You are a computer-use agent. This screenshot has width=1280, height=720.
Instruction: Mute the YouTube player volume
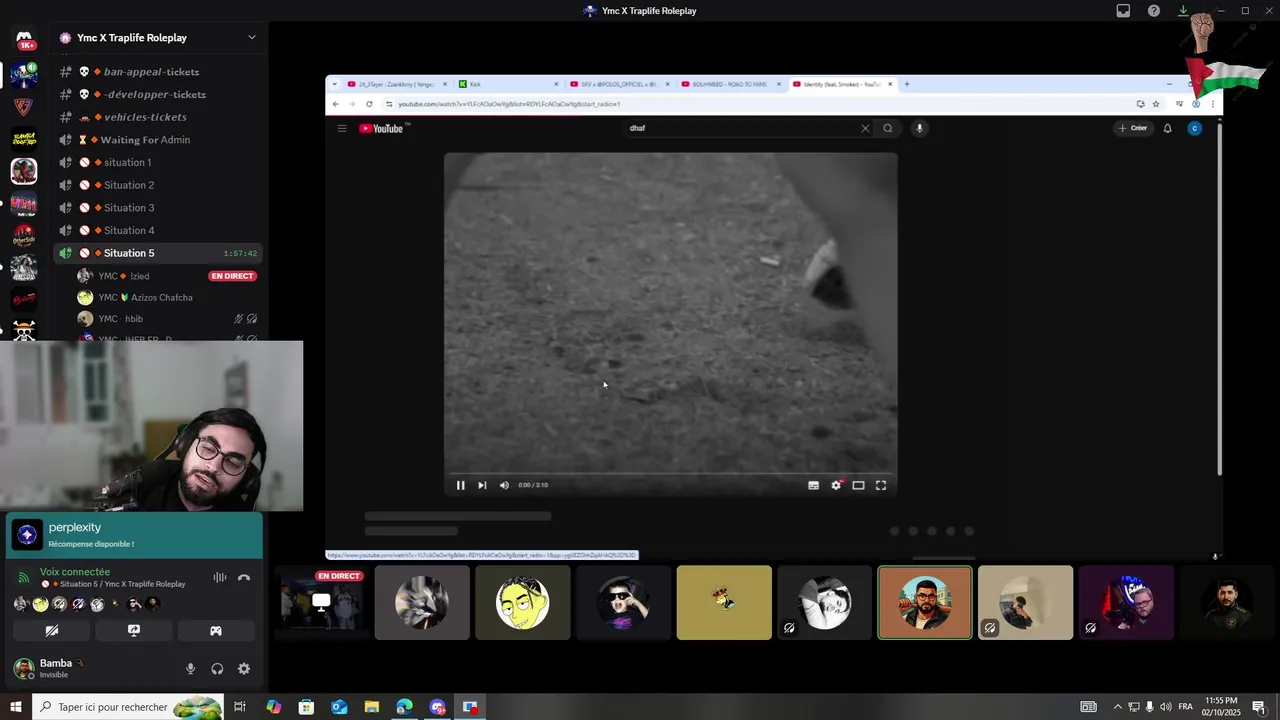coord(504,485)
